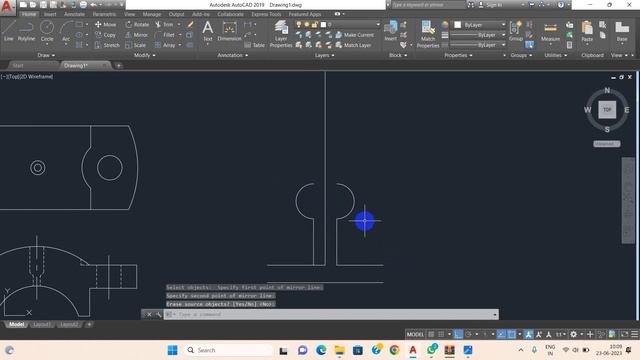Open the Parametric ribbon tab

pyautogui.click(x=104, y=14)
